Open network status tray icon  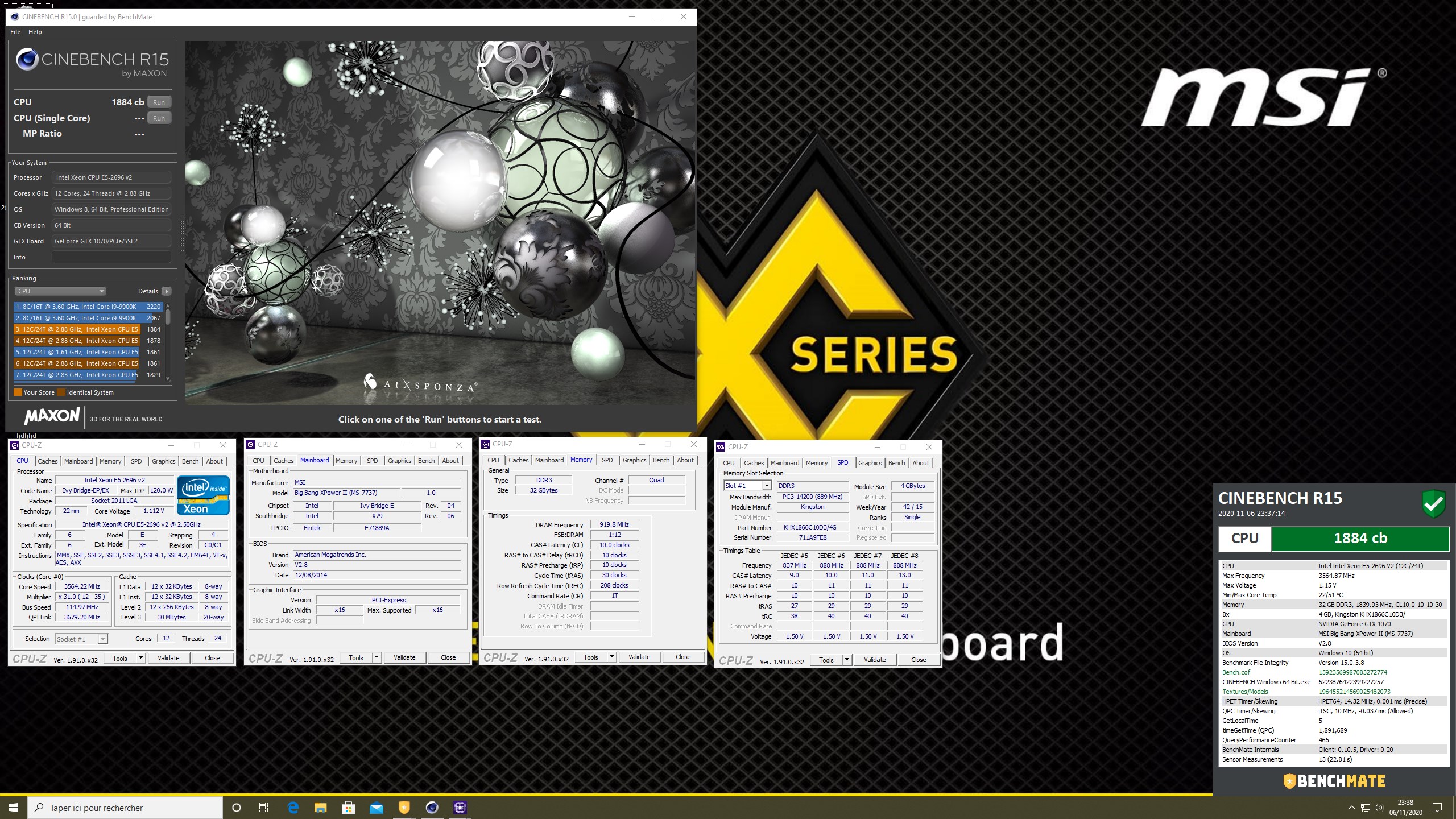tap(1365, 808)
